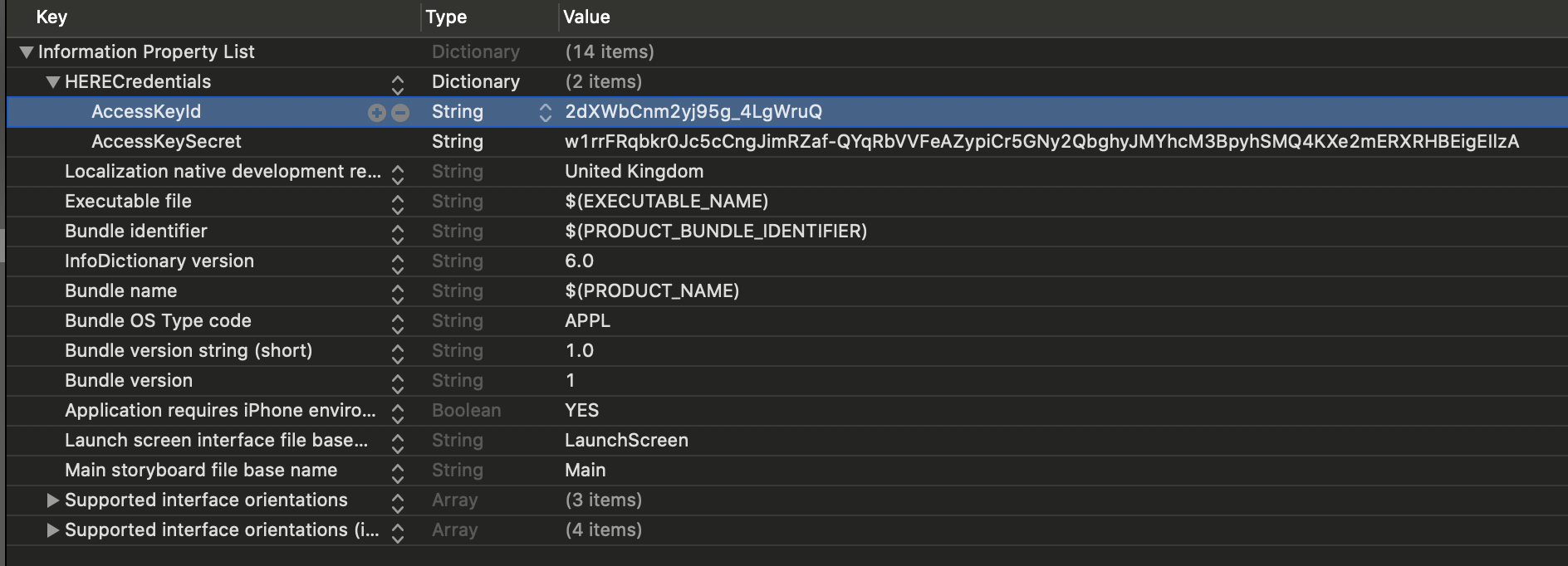This screenshot has width=1568, height=566.
Task: Click the (14 items) value
Action: point(610,52)
